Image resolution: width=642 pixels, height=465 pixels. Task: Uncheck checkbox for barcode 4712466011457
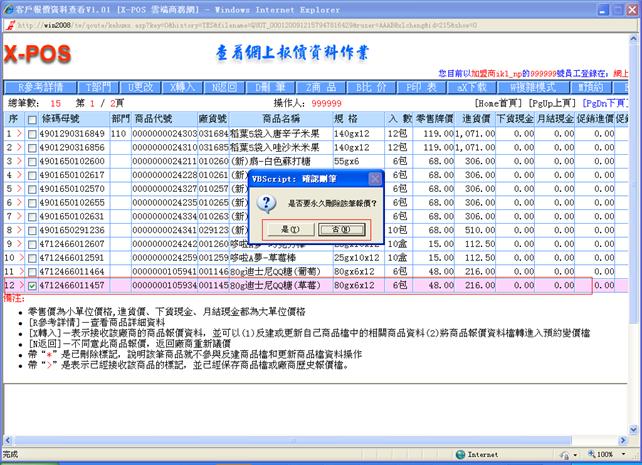(33, 286)
